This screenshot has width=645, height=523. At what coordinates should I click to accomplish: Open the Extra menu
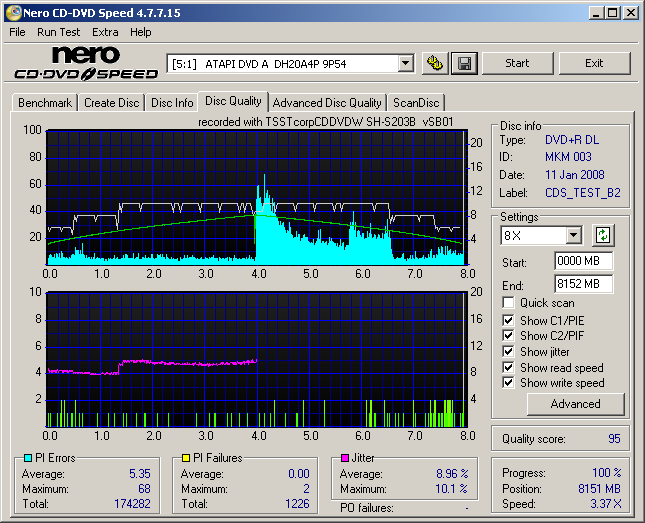point(105,32)
